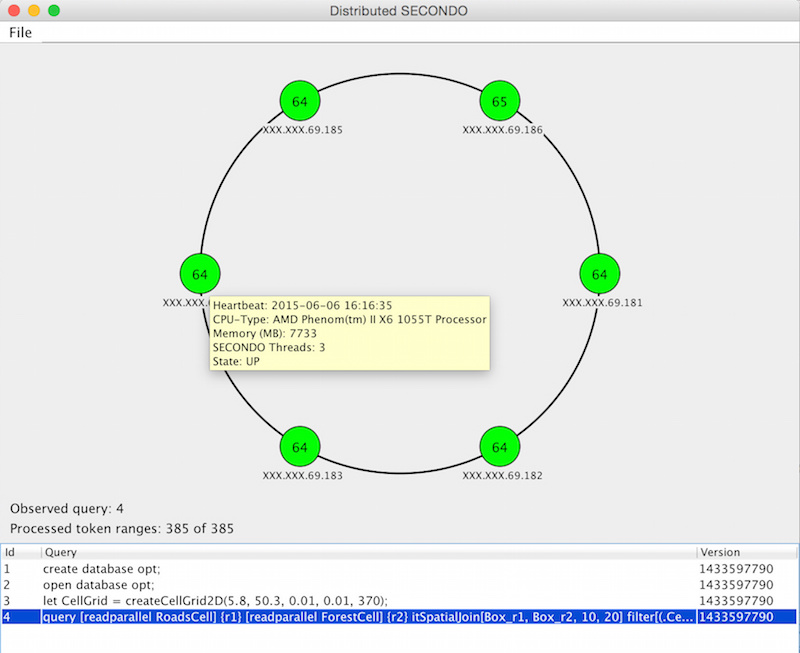Click the 'Processed token ranges' progress text
800x653 pixels.
pyautogui.click(x=121, y=528)
